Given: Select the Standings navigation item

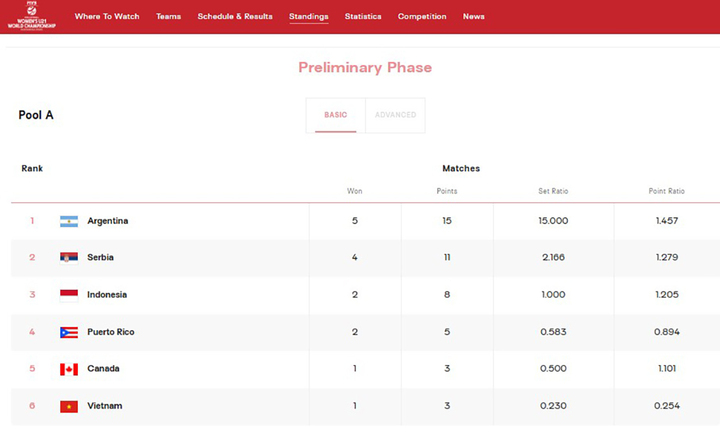Looking at the screenshot, I should 308,17.
